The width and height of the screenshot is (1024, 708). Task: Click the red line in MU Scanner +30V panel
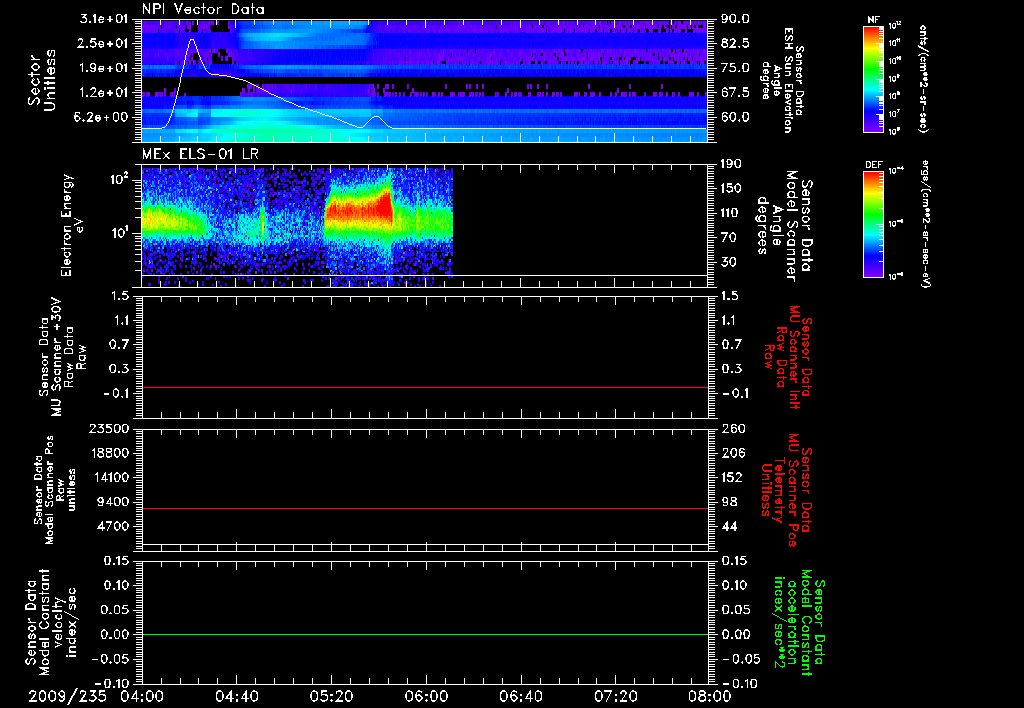coord(425,387)
